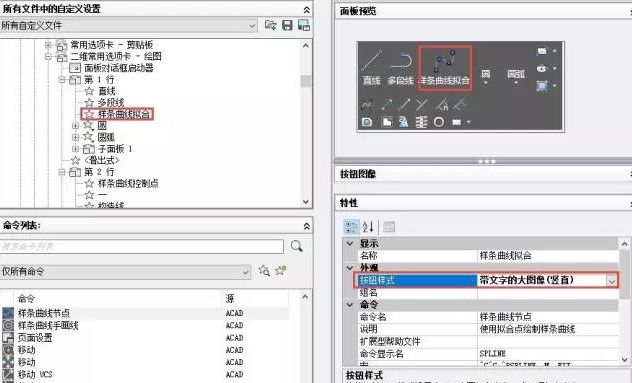632x383 pixels.
Task: Click the 名称 value 样条曲线拟合 field
Action: click(547, 256)
